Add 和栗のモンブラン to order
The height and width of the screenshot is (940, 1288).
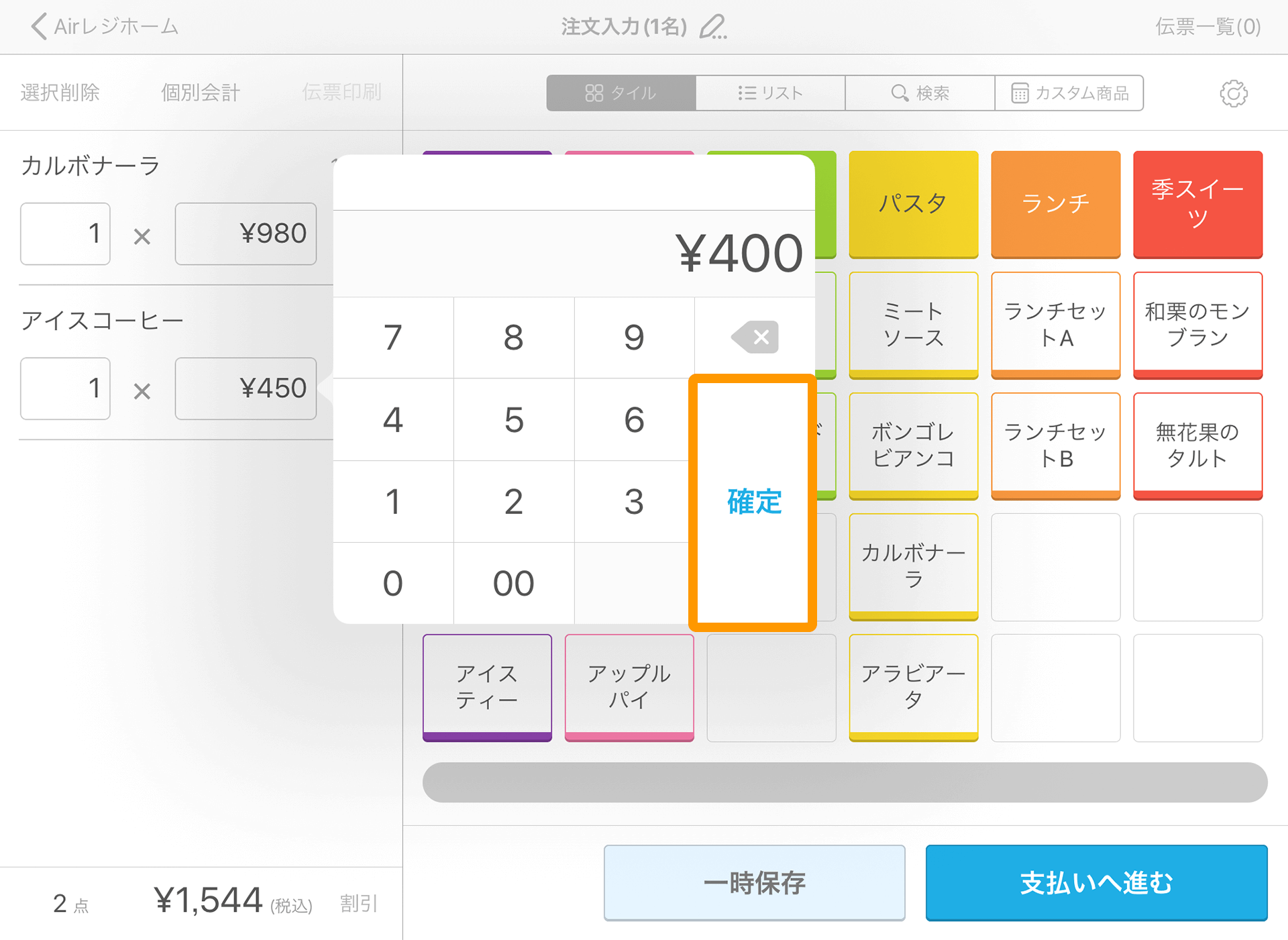coord(1198,325)
